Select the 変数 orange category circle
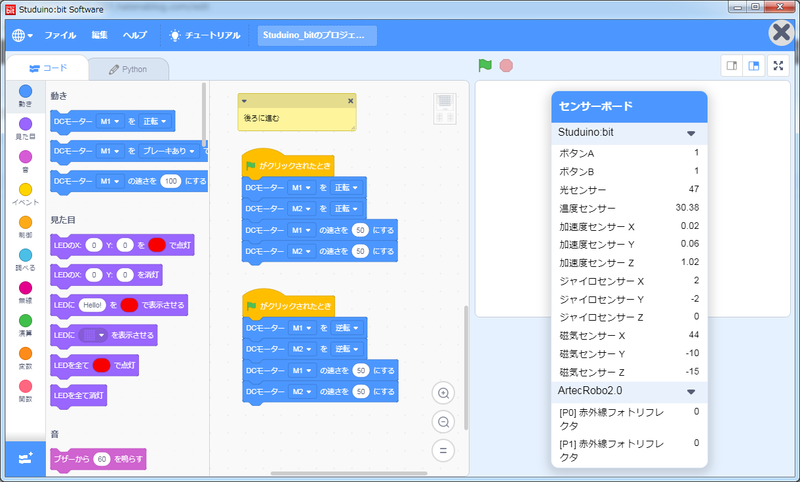 point(26,353)
